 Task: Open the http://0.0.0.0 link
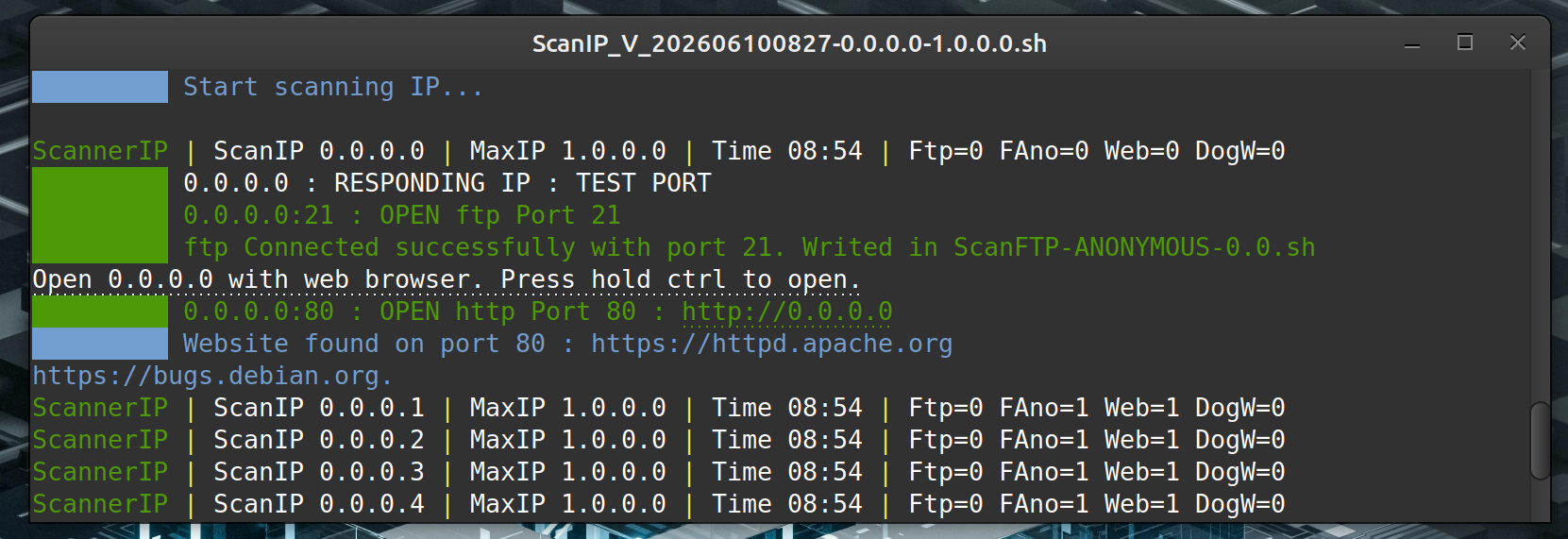pyautogui.click(x=787, y=312)
